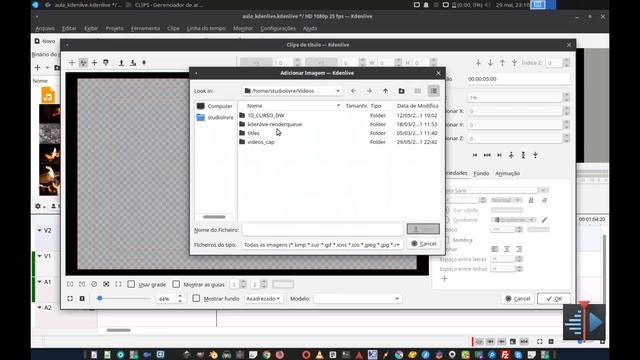This screenshot has height=360, width=640.
Task: Switch file dialog to list view
Action: click(418, 91)
